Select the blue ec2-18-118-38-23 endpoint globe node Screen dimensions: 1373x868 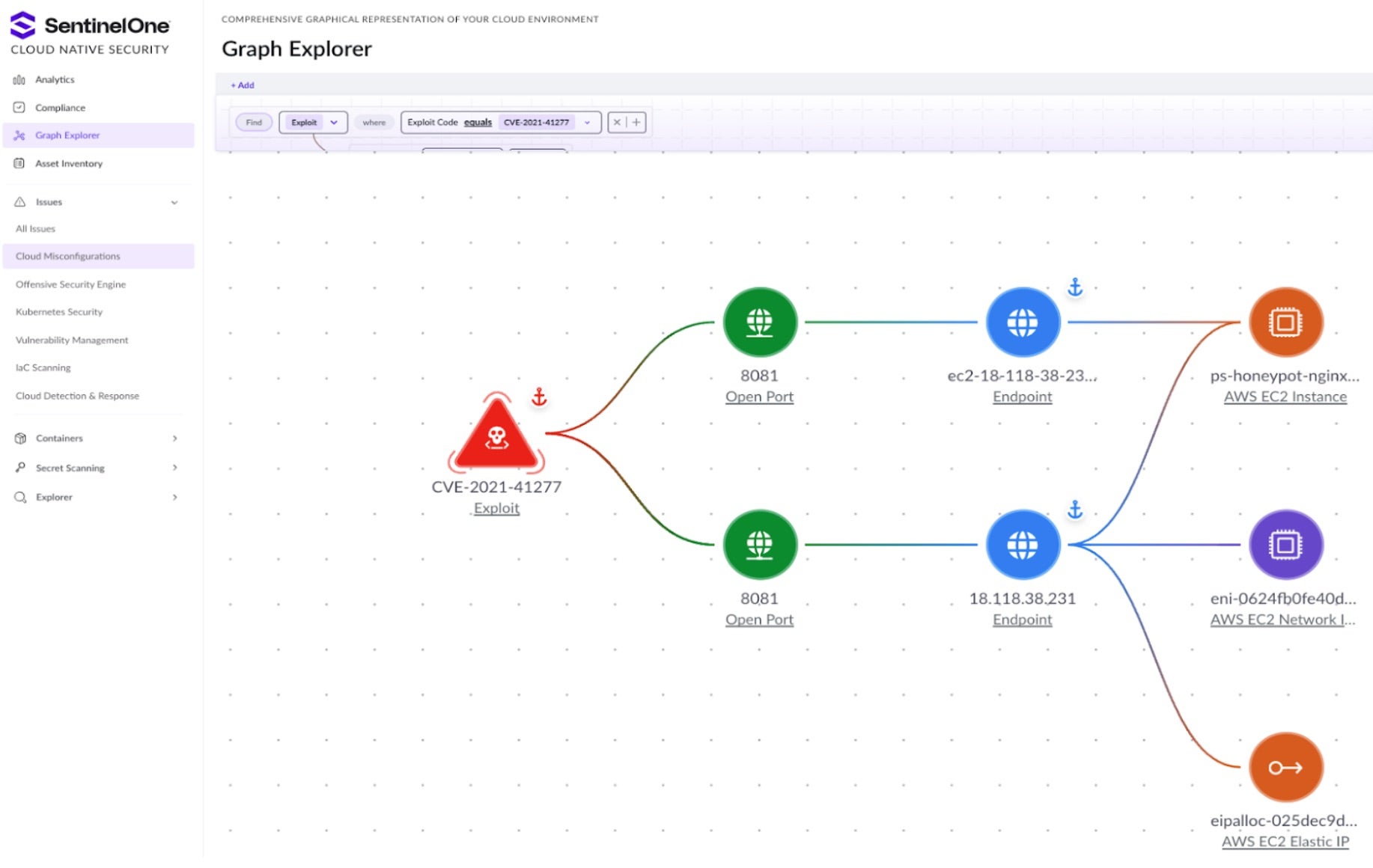click(1022, 323)
